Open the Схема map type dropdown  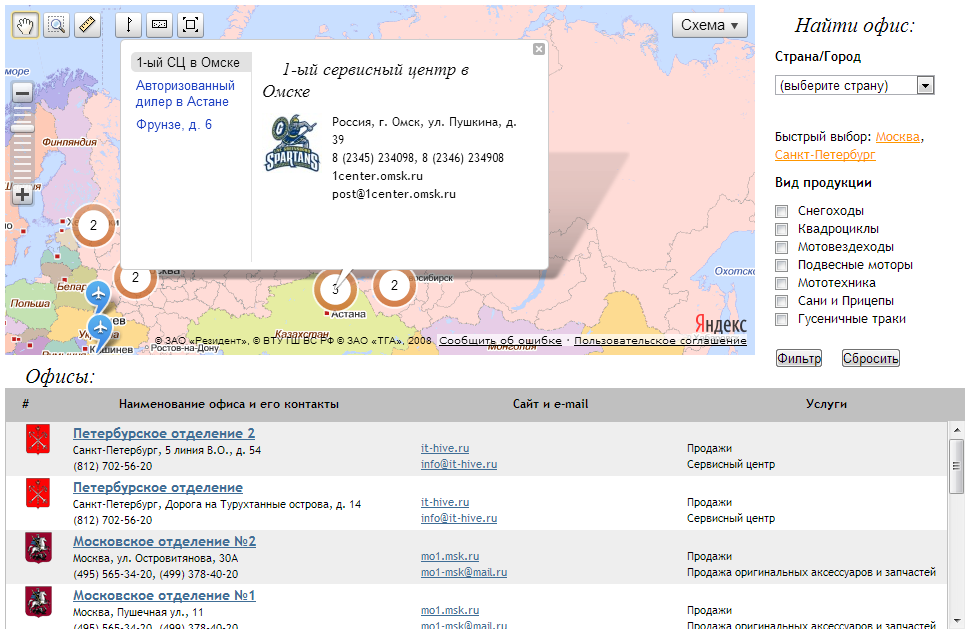pos(710,25)
